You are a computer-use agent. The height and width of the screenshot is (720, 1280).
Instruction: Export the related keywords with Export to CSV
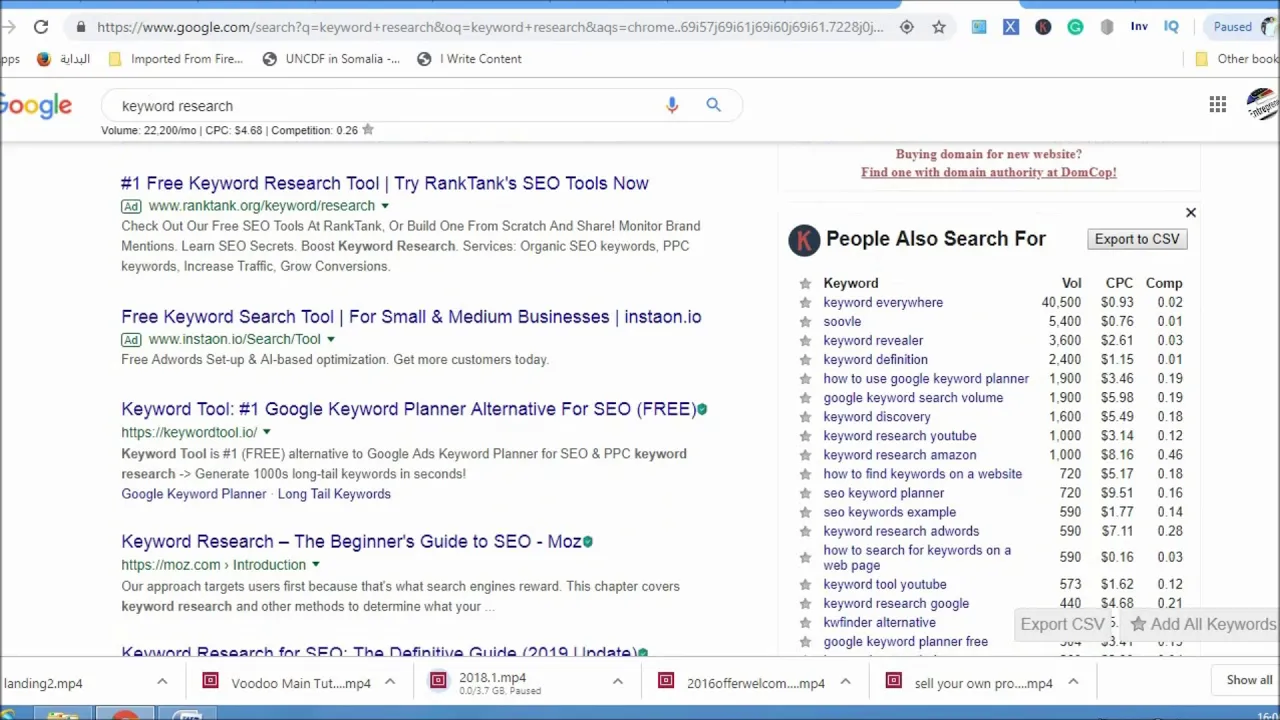pos(1137,239)
